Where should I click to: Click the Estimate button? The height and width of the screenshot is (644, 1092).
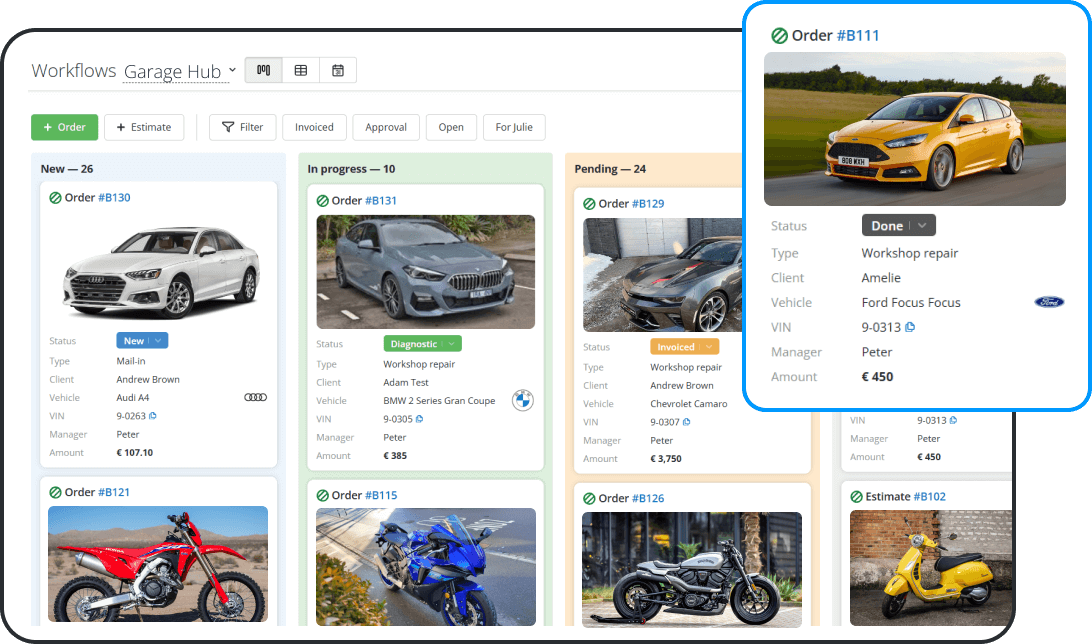point(144,127)
